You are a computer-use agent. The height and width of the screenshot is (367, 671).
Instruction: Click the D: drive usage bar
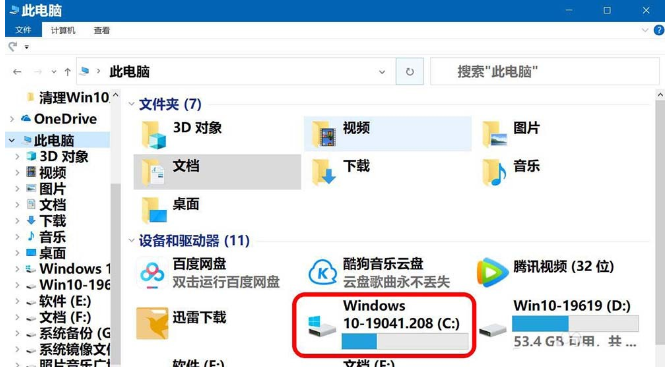tap(575, 323)
